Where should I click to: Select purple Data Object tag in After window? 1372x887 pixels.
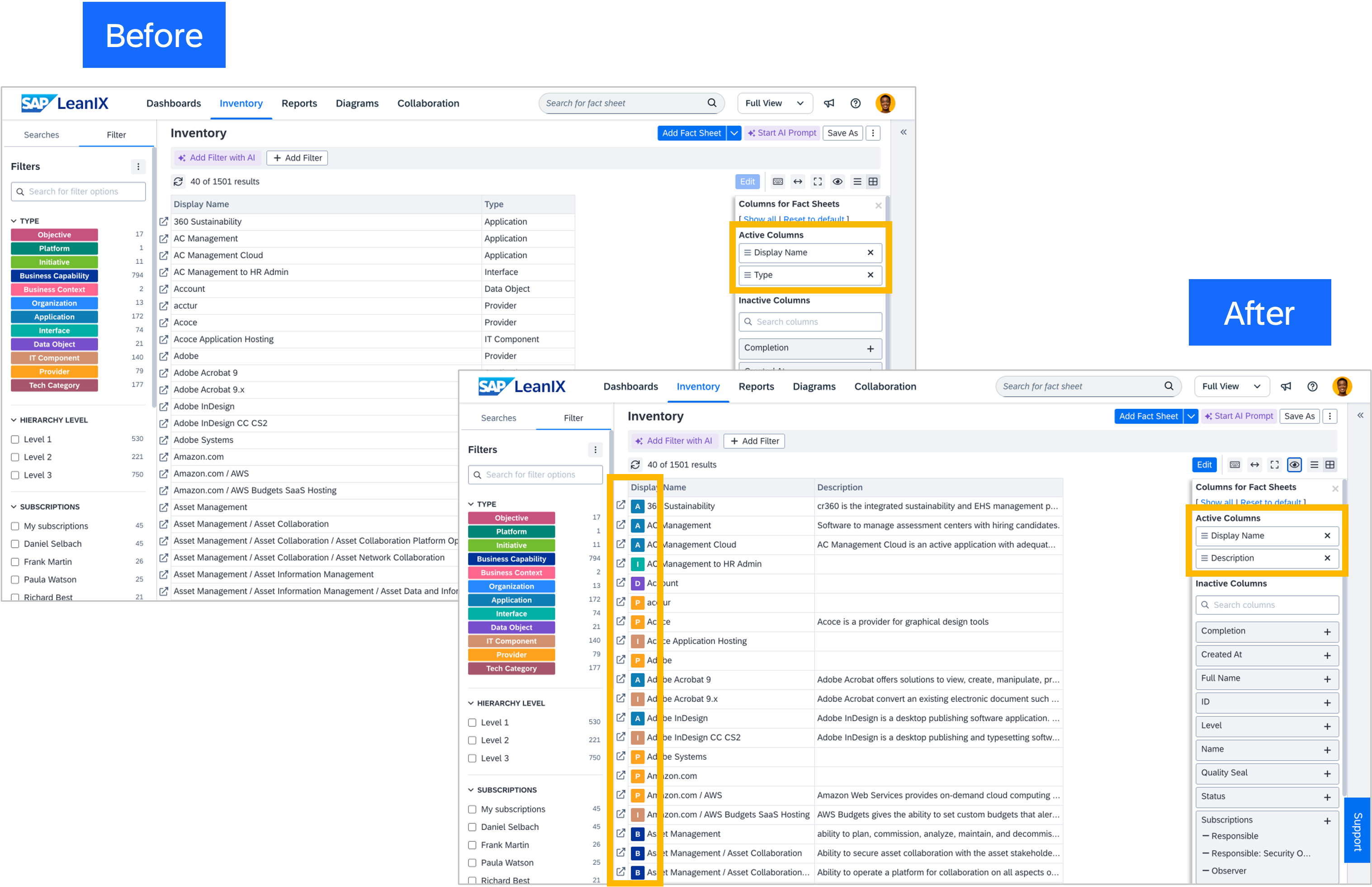(511, 627)
